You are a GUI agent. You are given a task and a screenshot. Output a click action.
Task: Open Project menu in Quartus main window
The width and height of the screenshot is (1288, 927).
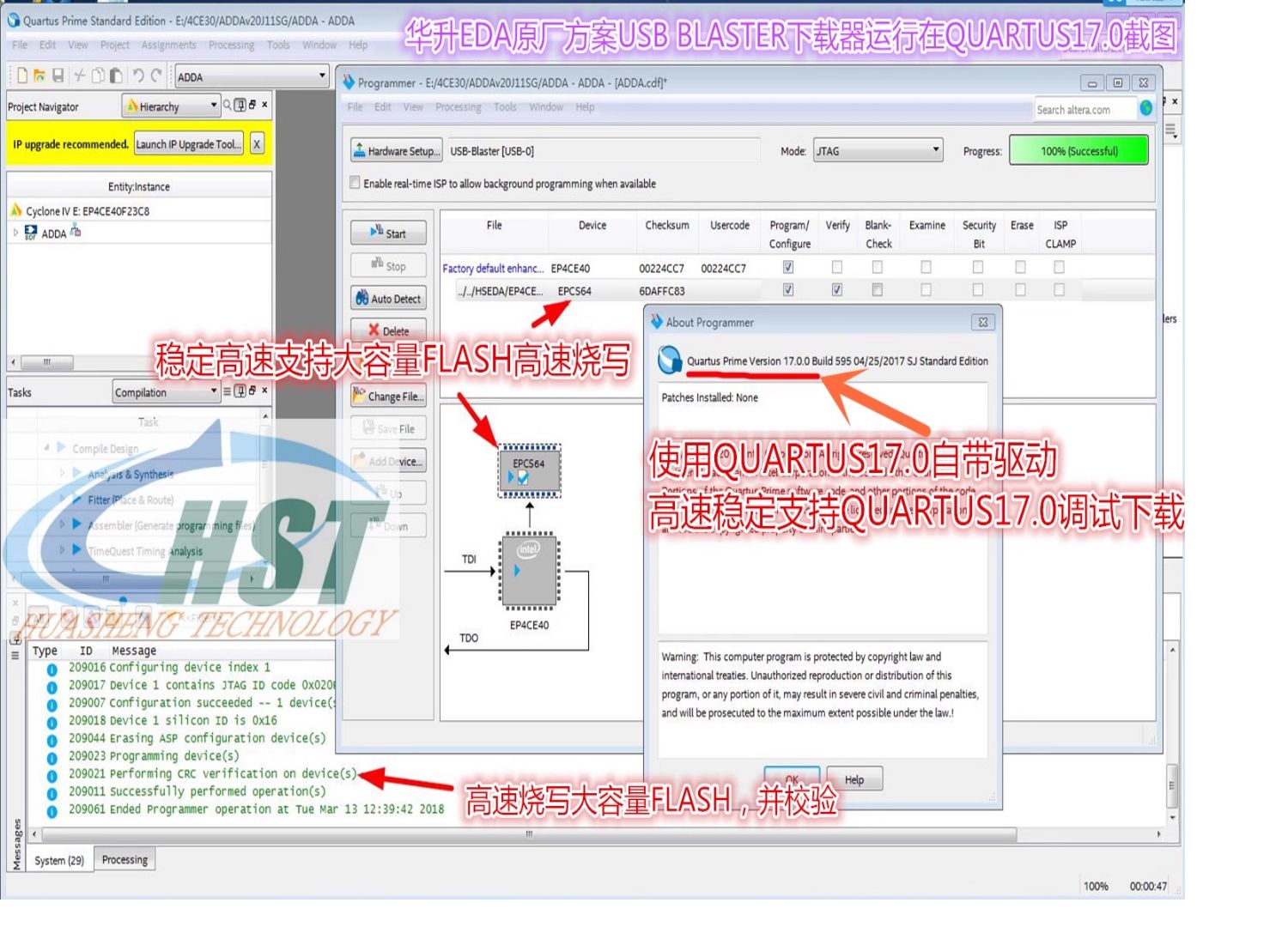click(115, 45)
